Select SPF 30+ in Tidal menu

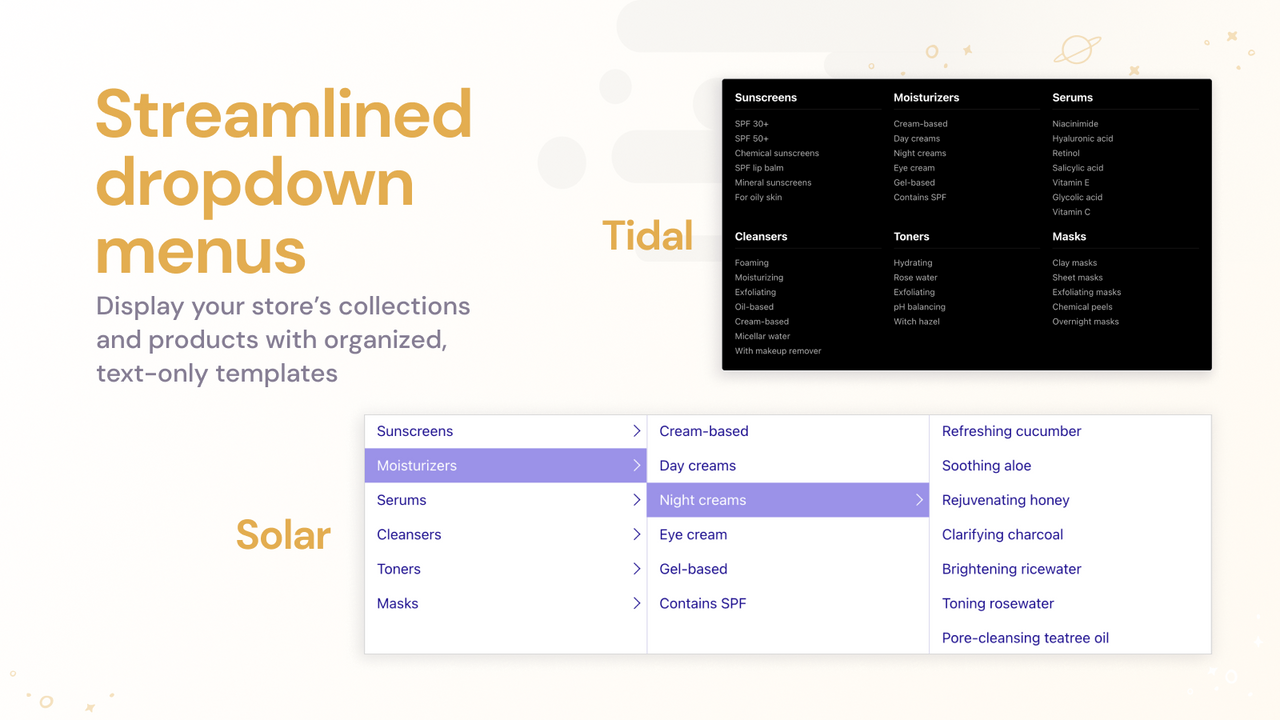pos(752,124)
